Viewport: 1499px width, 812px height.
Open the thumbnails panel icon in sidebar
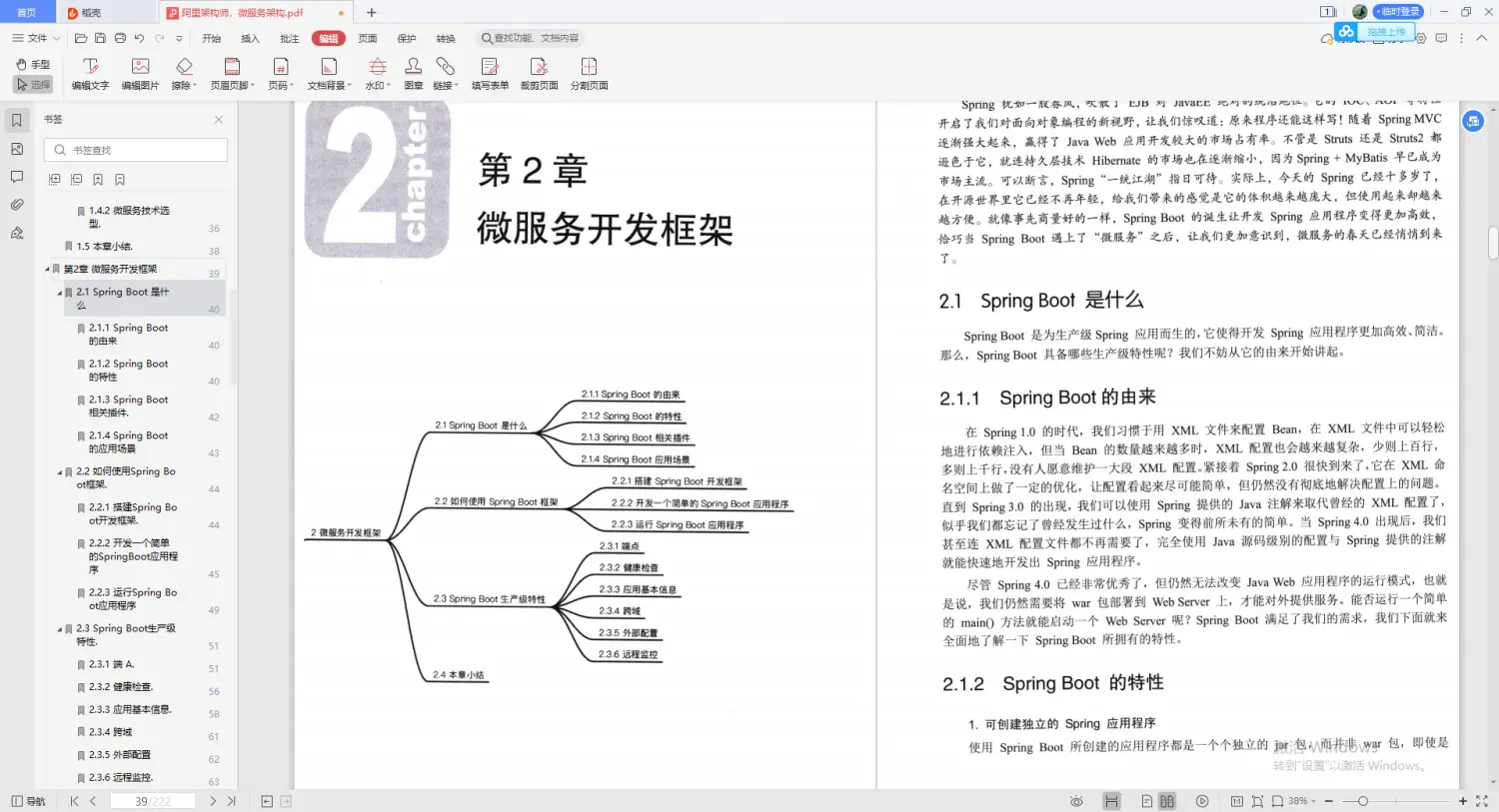tap(17, 149)
